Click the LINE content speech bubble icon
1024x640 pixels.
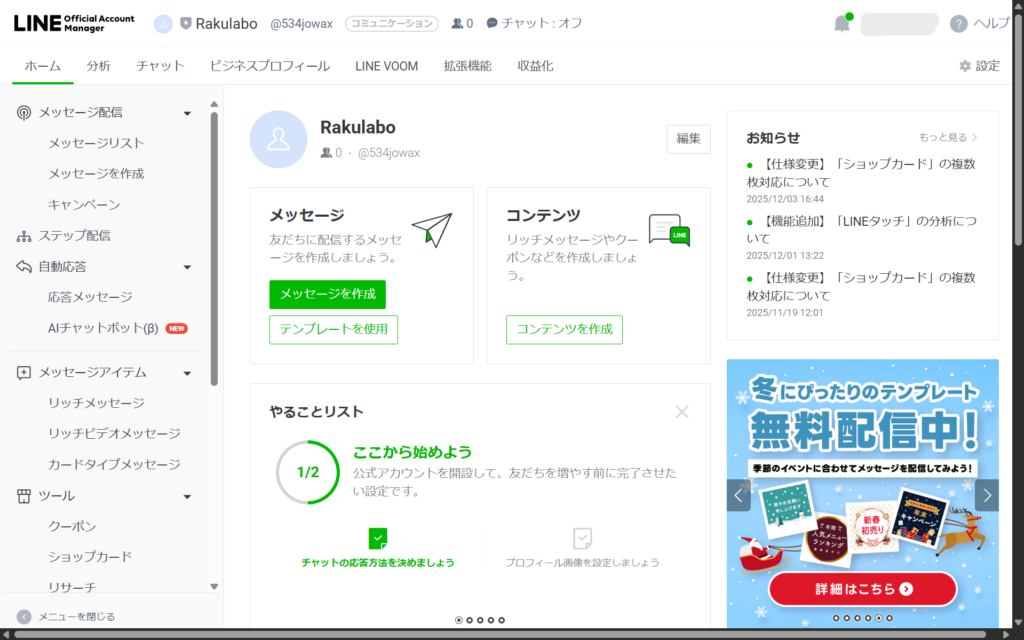[x=669, y=230]
